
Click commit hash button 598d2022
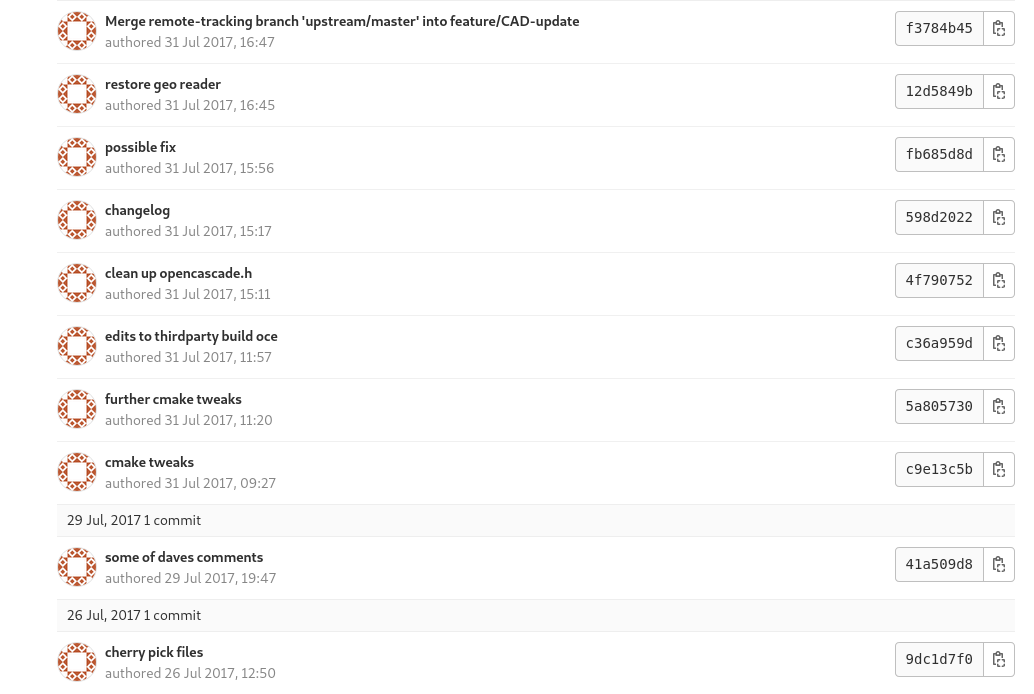click(939, 218)
